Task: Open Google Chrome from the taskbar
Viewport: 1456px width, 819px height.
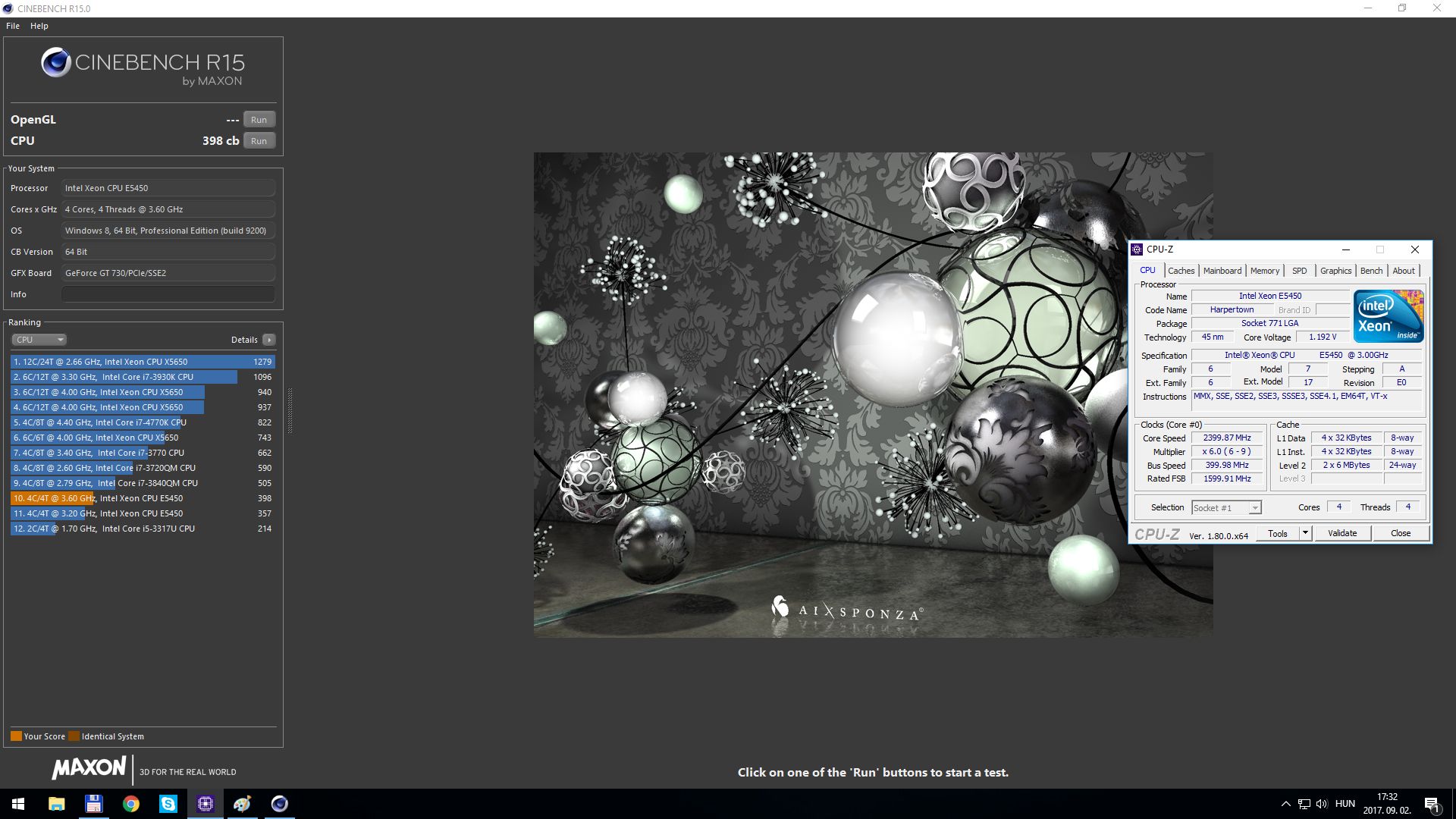Action: click(x=130, y=804)
